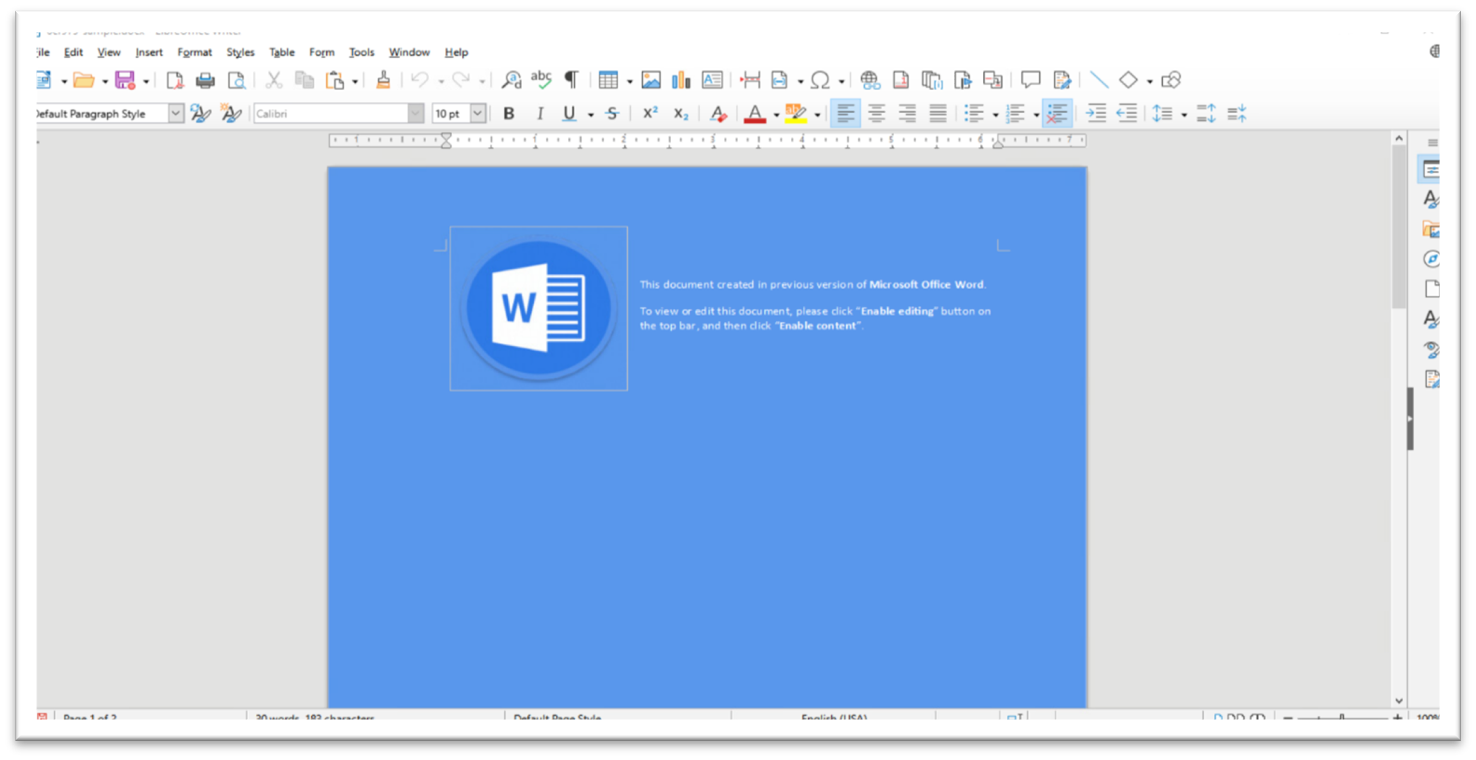
Task: Click the Word logo image in document
Action: click(x=539, y=308)
